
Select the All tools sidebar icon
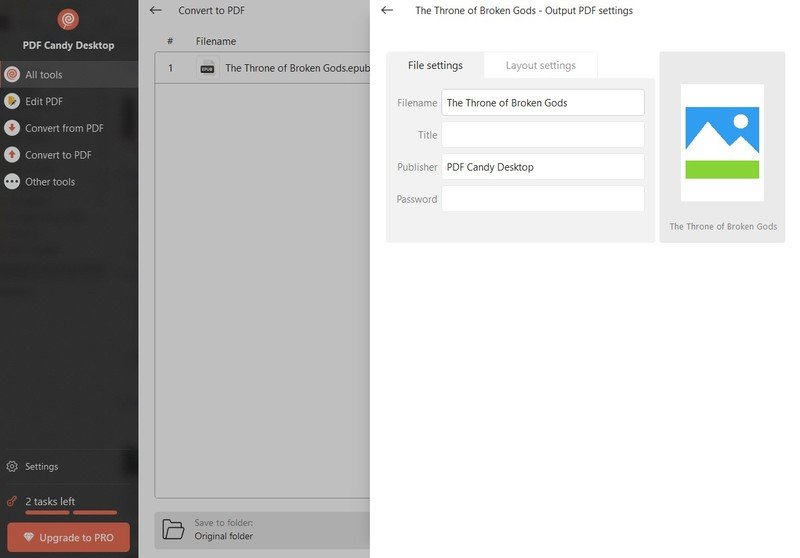pos(12,75)
